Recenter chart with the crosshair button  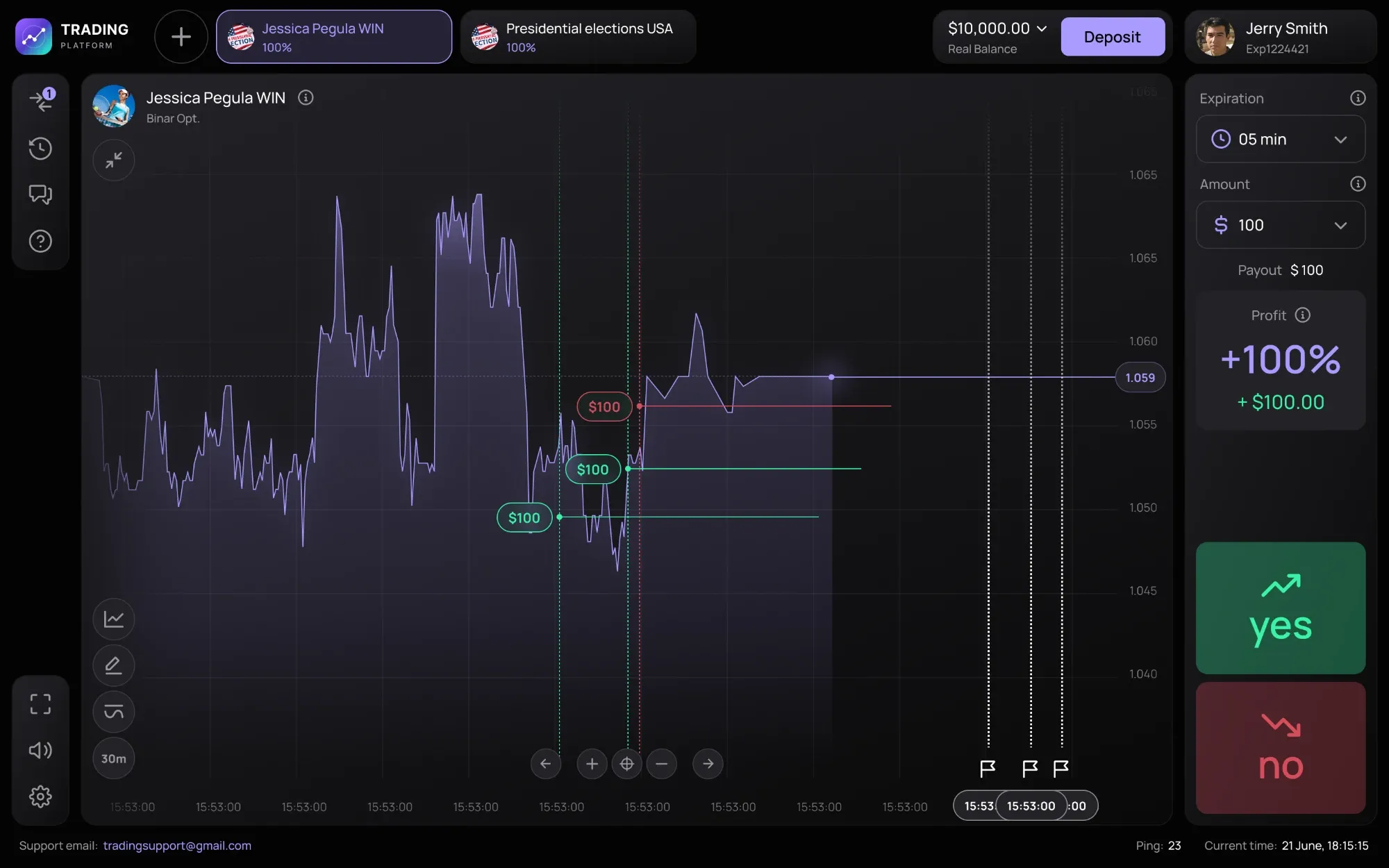(626, 764)
